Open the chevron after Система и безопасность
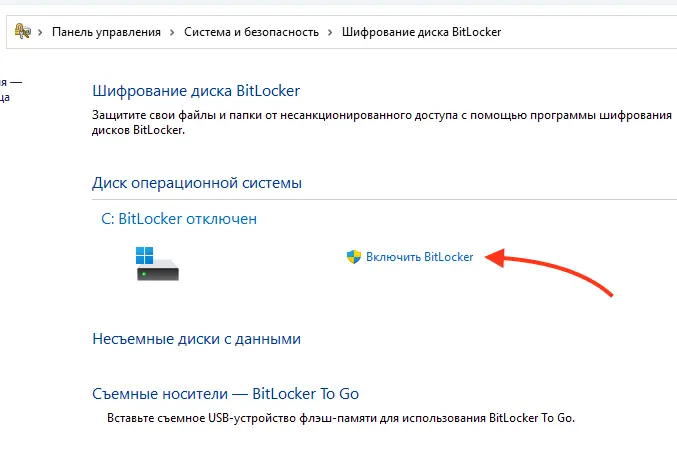Screen dimensions: 677x450 click(330, 32)
